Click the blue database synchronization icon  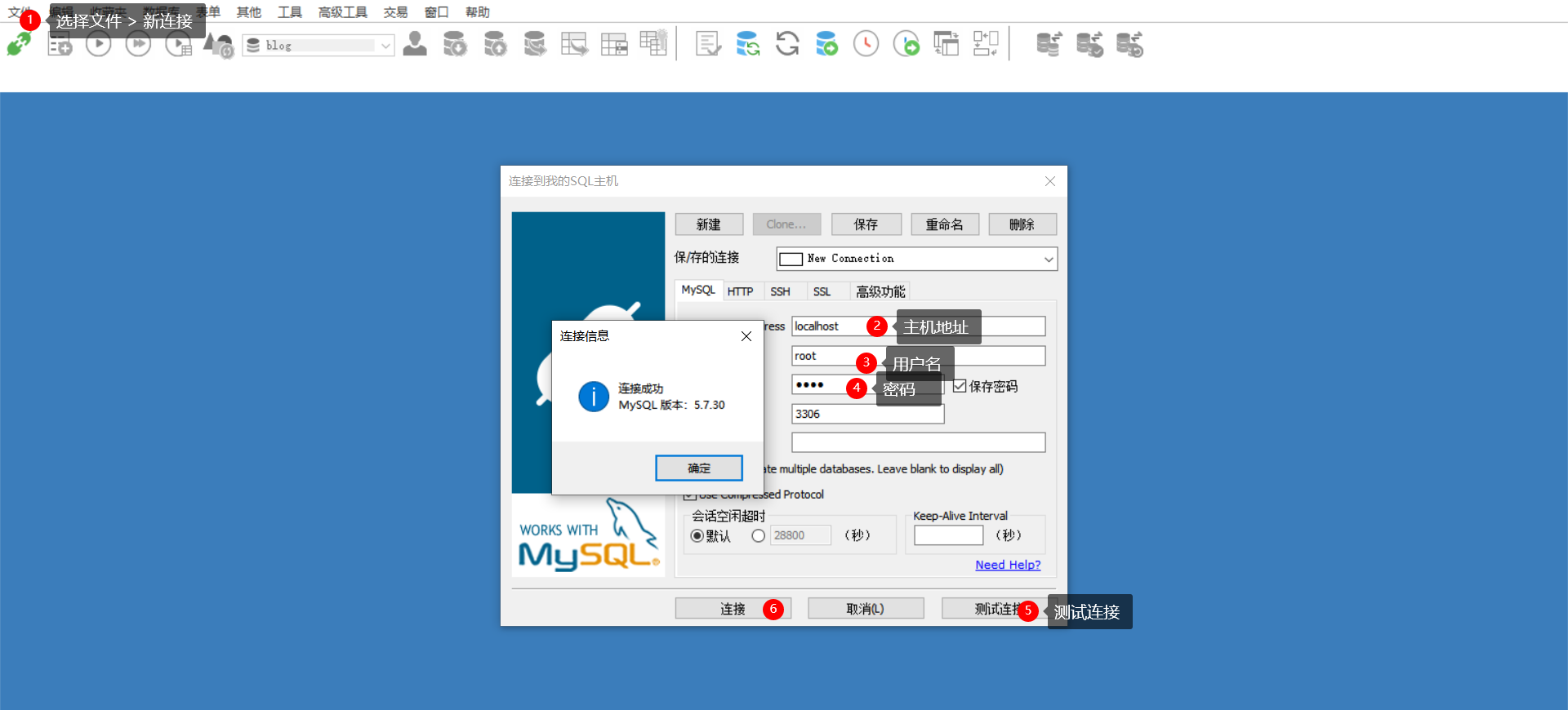[747, 43]
